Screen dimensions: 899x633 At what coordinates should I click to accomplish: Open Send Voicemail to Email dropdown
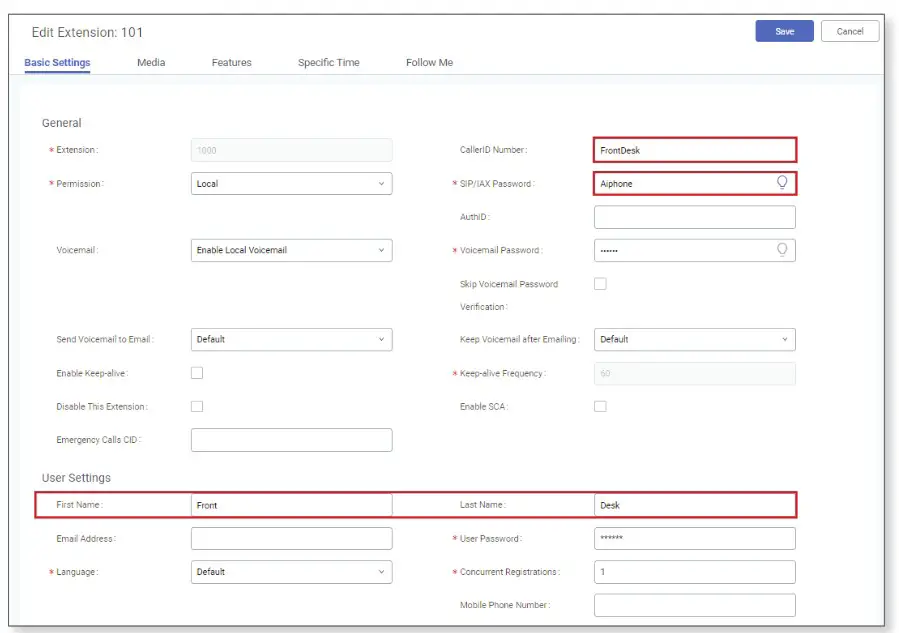pos(291,340)
